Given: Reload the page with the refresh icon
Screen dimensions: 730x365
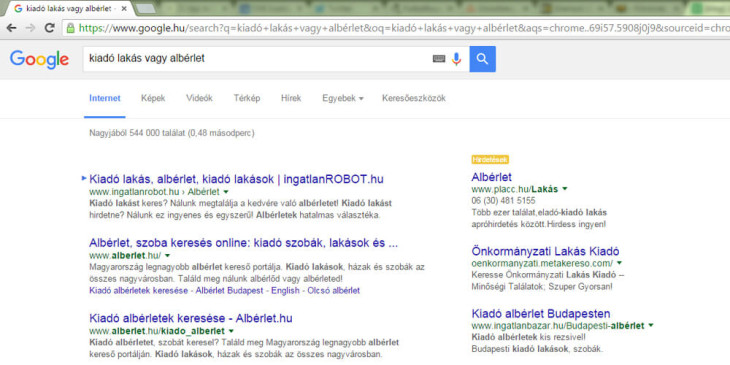Looking at the screenshot, I should point(49,28).
